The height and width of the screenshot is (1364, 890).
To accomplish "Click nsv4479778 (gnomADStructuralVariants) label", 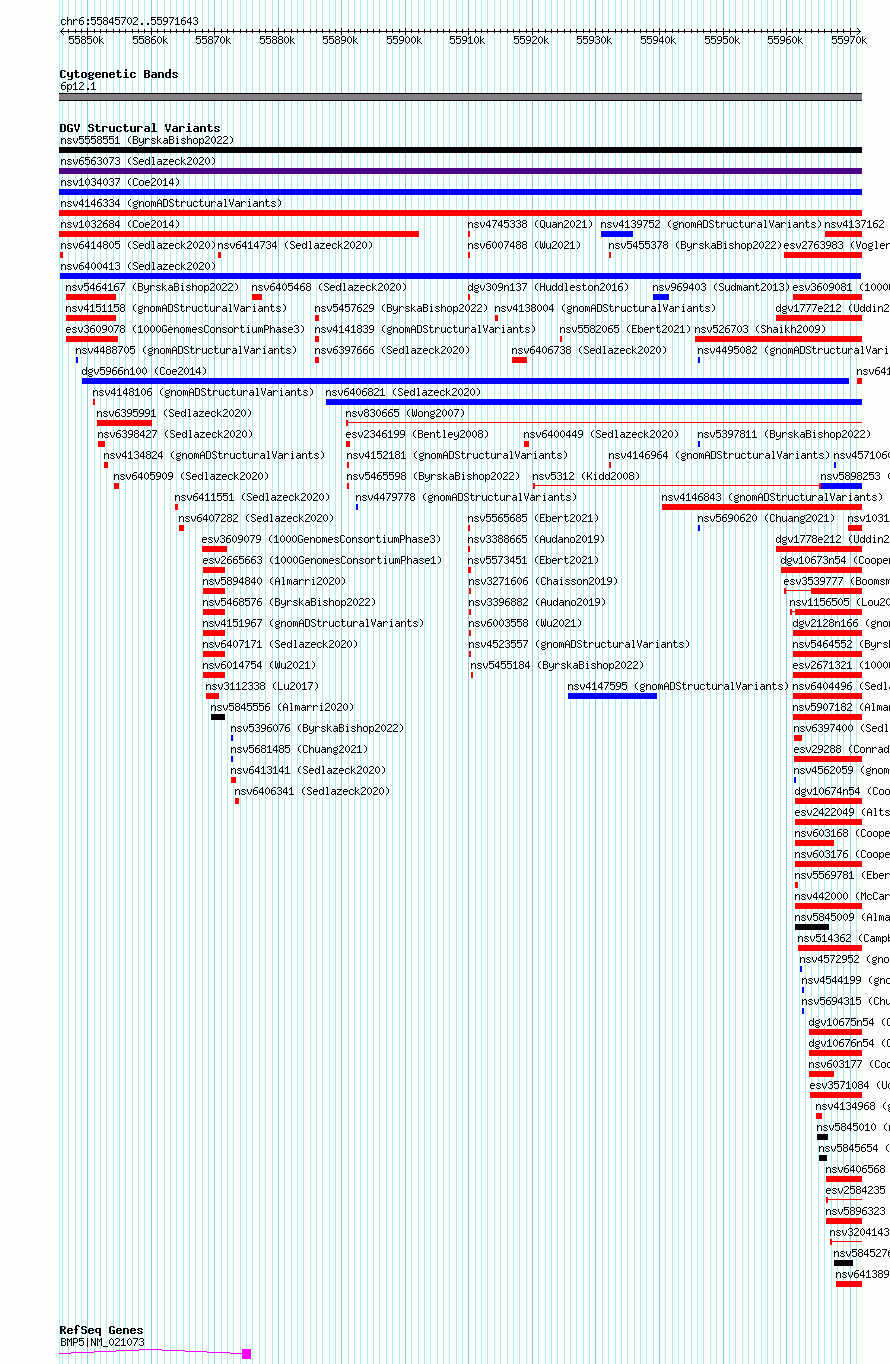I will click(x=467, y=497).
